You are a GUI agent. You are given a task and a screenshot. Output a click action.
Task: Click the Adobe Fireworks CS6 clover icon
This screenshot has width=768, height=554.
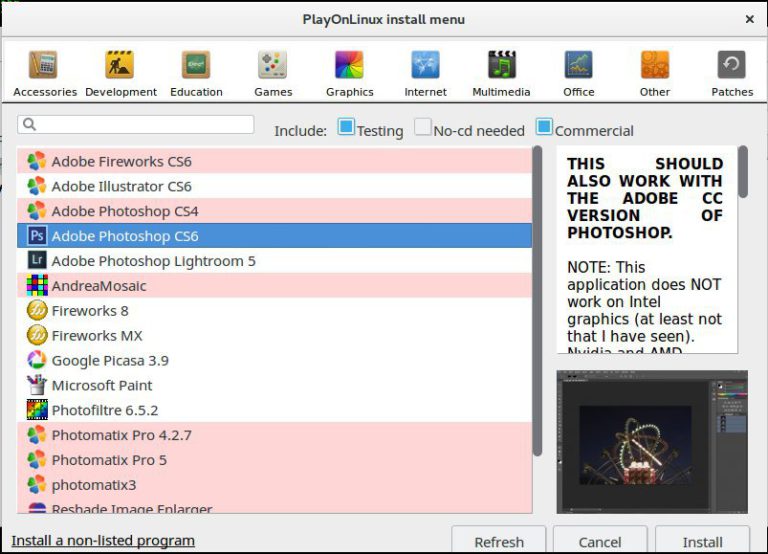[37, 161]
